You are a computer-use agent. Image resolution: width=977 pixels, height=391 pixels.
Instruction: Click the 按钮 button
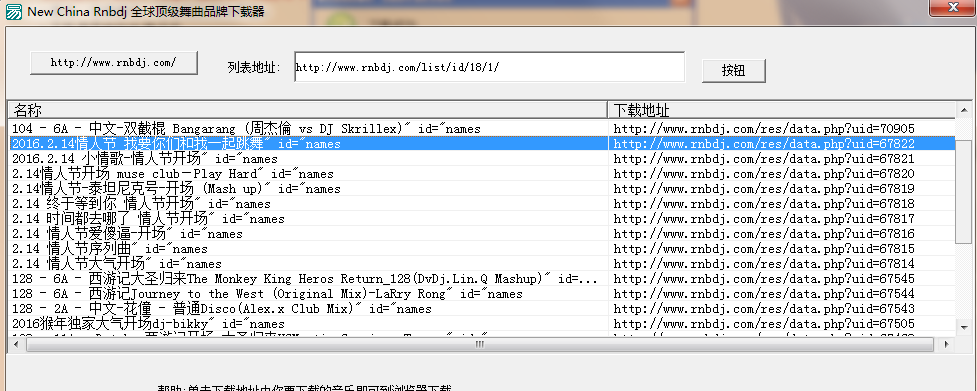click(x=733, y=70)
